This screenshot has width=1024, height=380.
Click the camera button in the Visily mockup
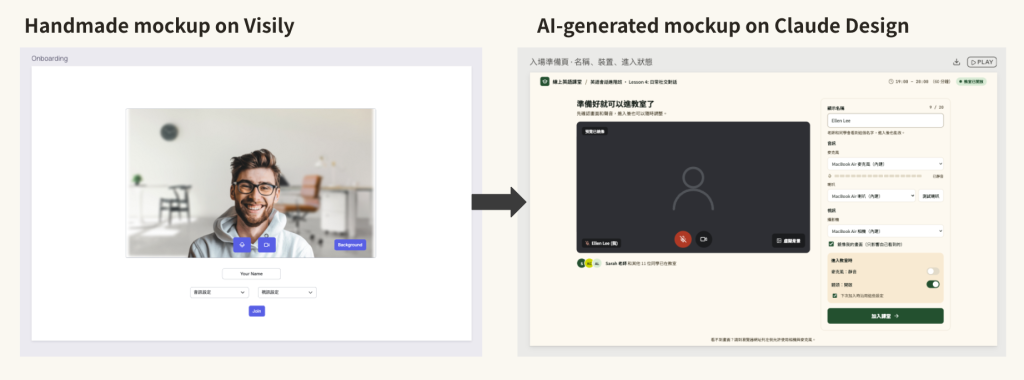coord(266,245)
